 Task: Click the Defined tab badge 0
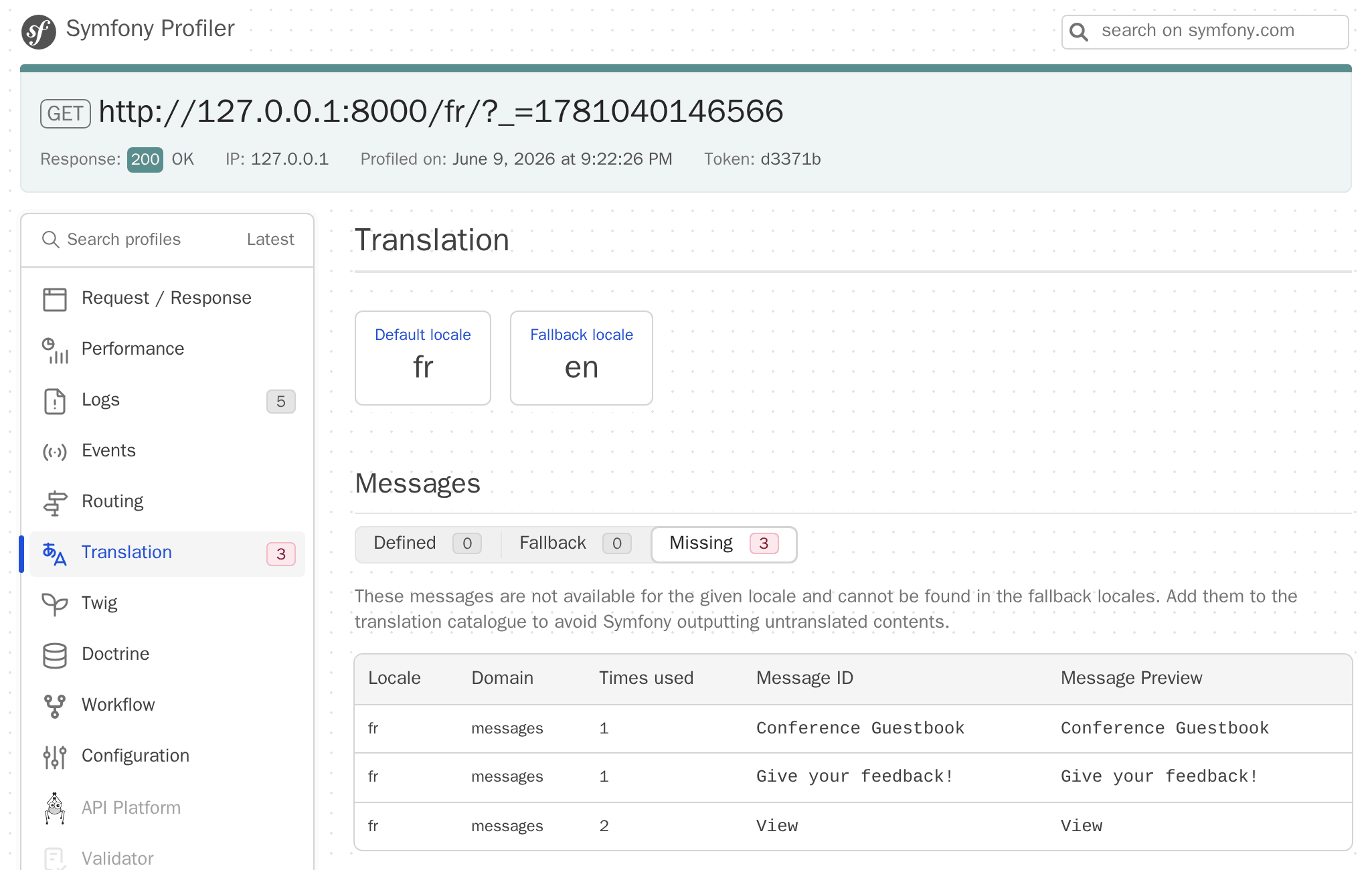pyautogui.click(x=467, y=543)
